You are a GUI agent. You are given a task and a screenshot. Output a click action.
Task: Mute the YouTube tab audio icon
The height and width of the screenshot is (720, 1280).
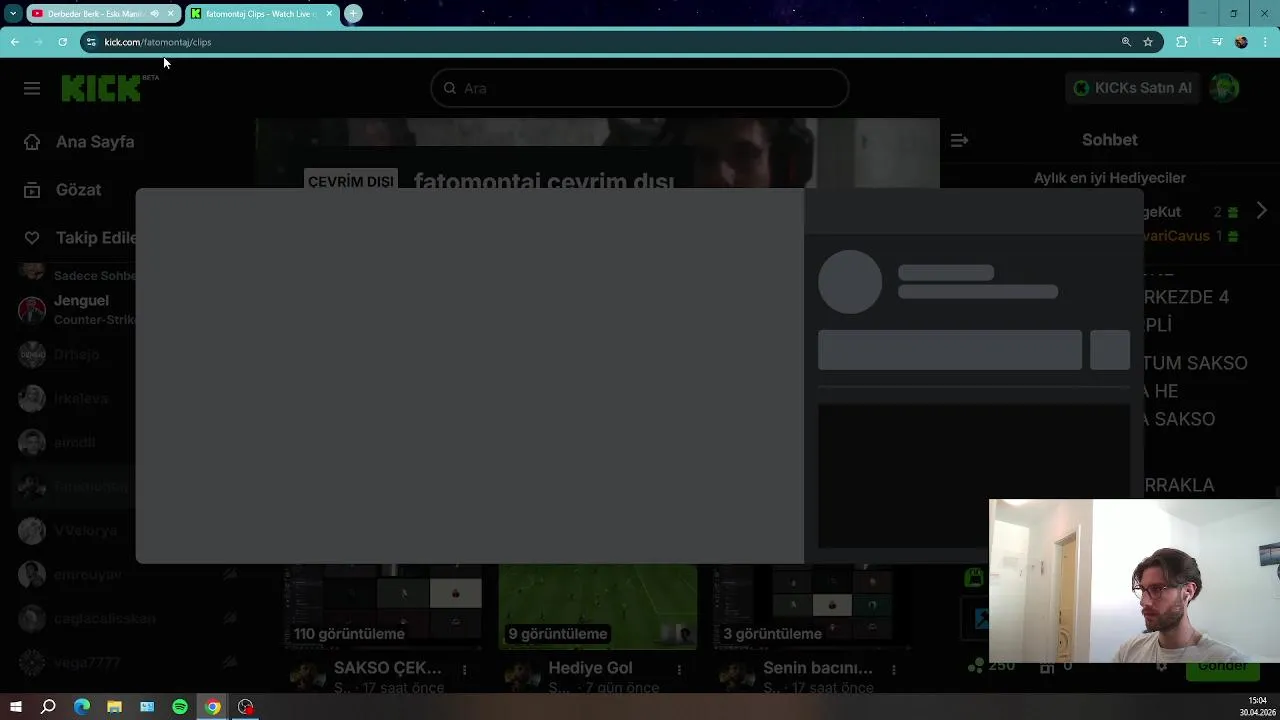pos(154,14)
